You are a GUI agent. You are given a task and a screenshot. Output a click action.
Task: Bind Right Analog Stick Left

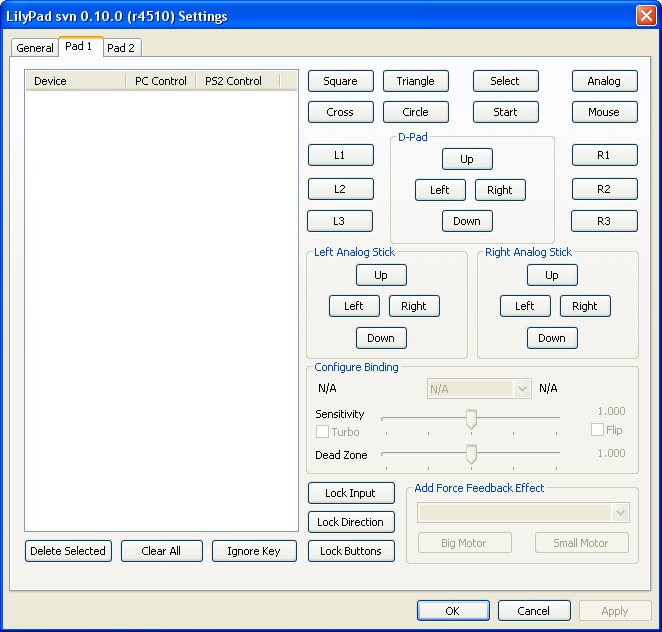pyautogui.click(x=525, y=306)
